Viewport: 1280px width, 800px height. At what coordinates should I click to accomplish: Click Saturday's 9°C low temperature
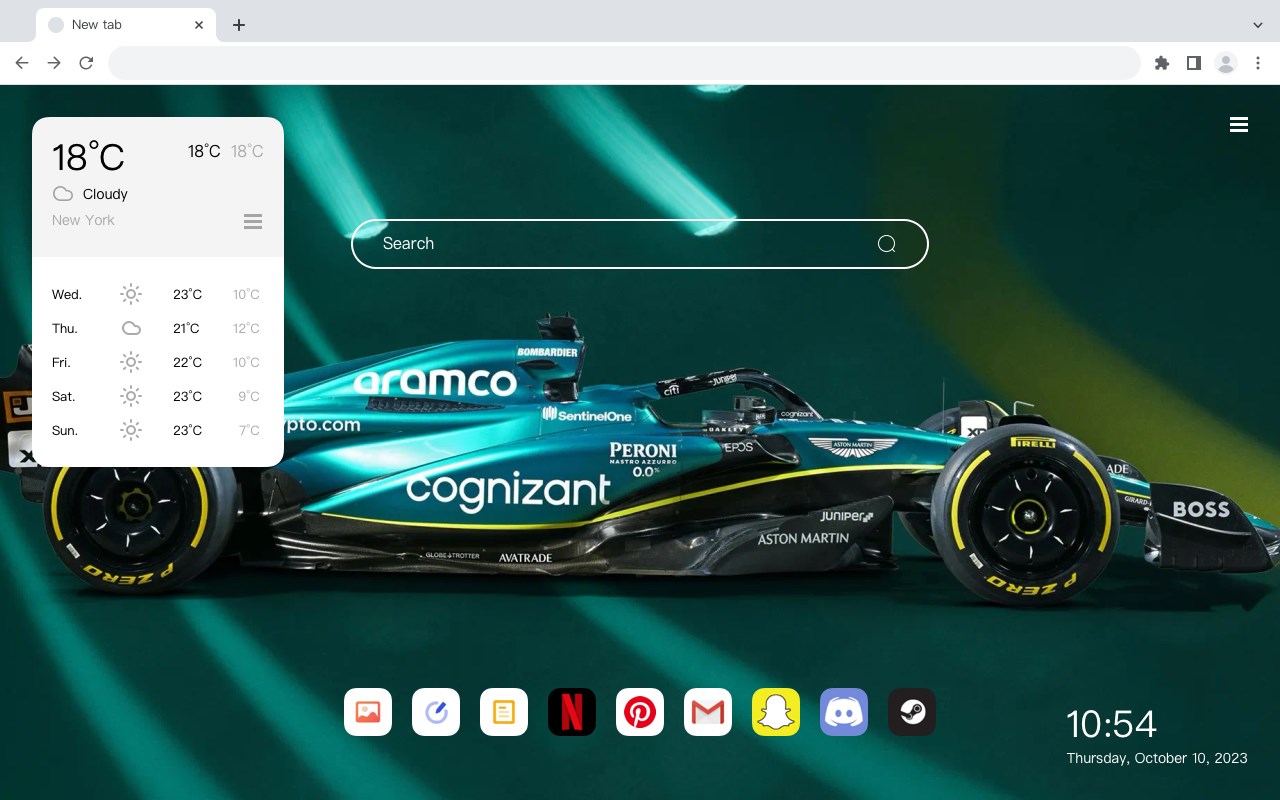point(249,396)
